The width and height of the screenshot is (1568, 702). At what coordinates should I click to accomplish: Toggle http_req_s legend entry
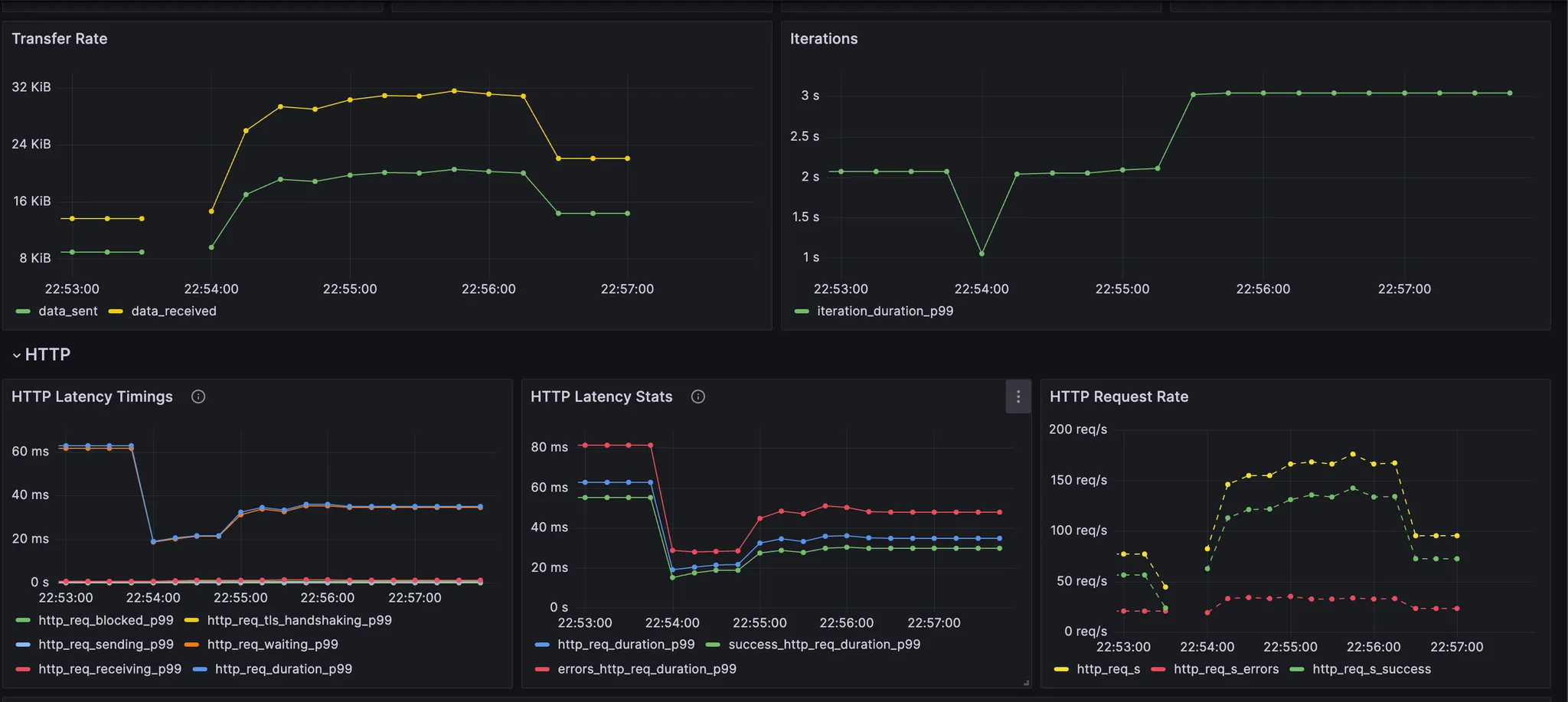[1109, 669]
